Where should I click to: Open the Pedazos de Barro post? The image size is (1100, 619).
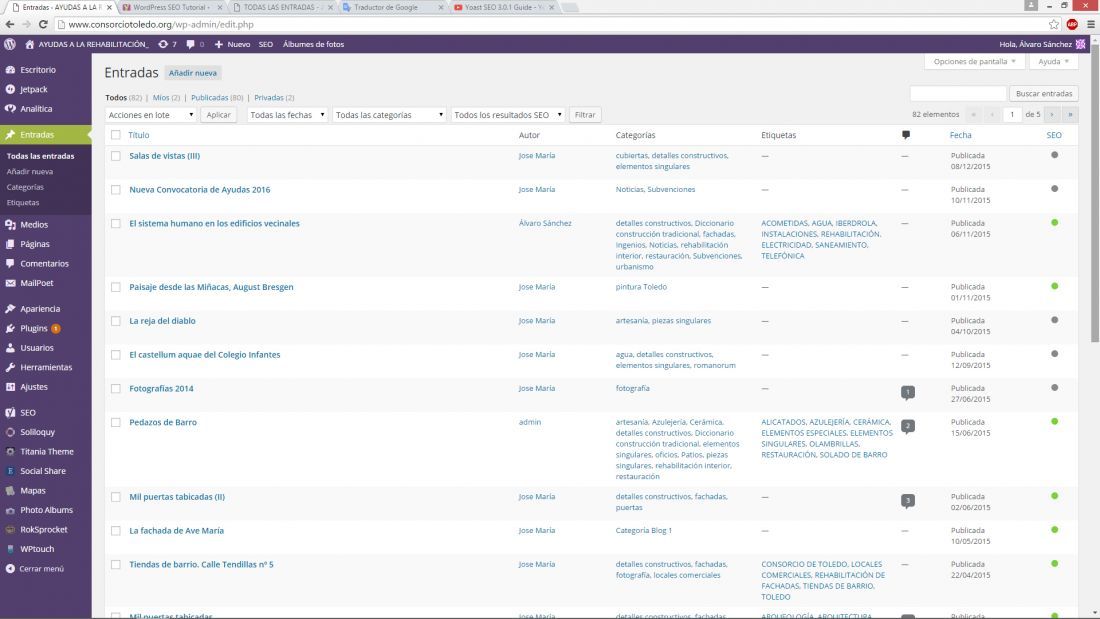click(163, 422)
